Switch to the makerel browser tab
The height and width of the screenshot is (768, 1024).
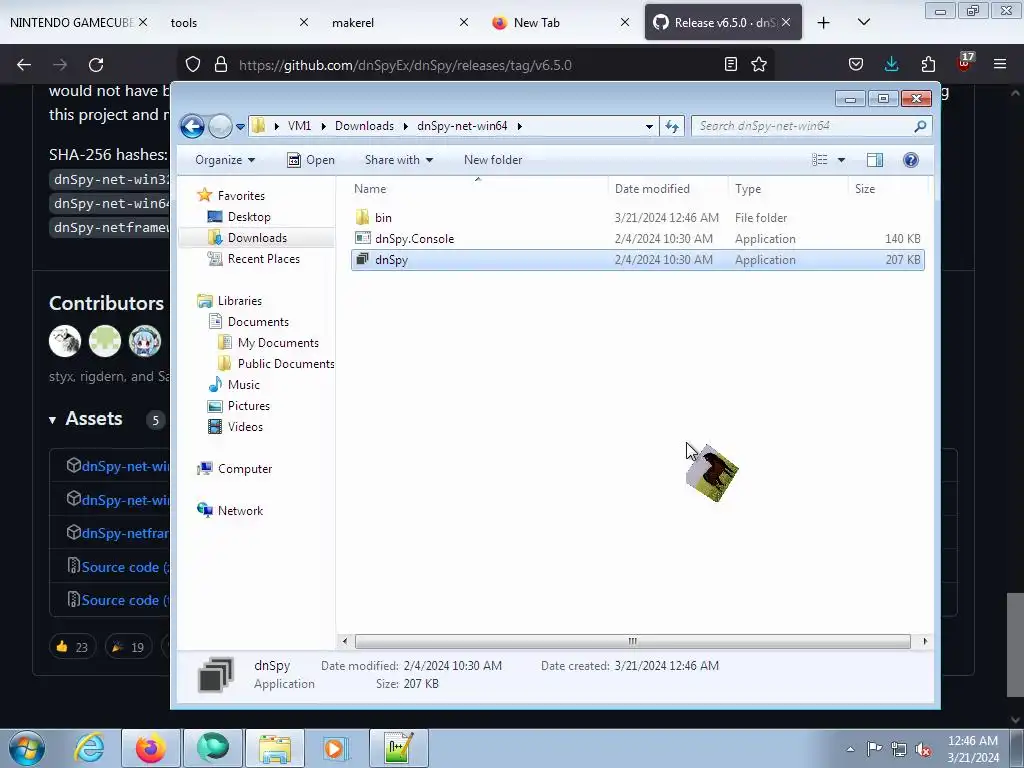coord(399,22)
